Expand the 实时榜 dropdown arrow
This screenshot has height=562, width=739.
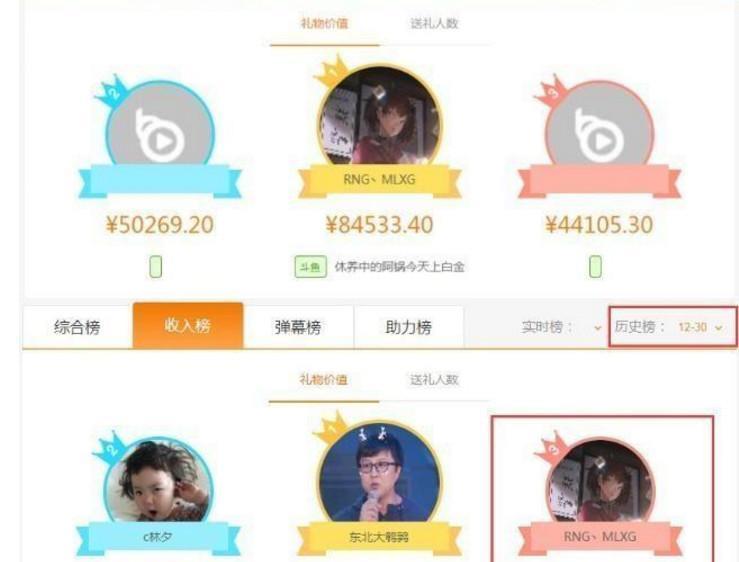point(598,328)
